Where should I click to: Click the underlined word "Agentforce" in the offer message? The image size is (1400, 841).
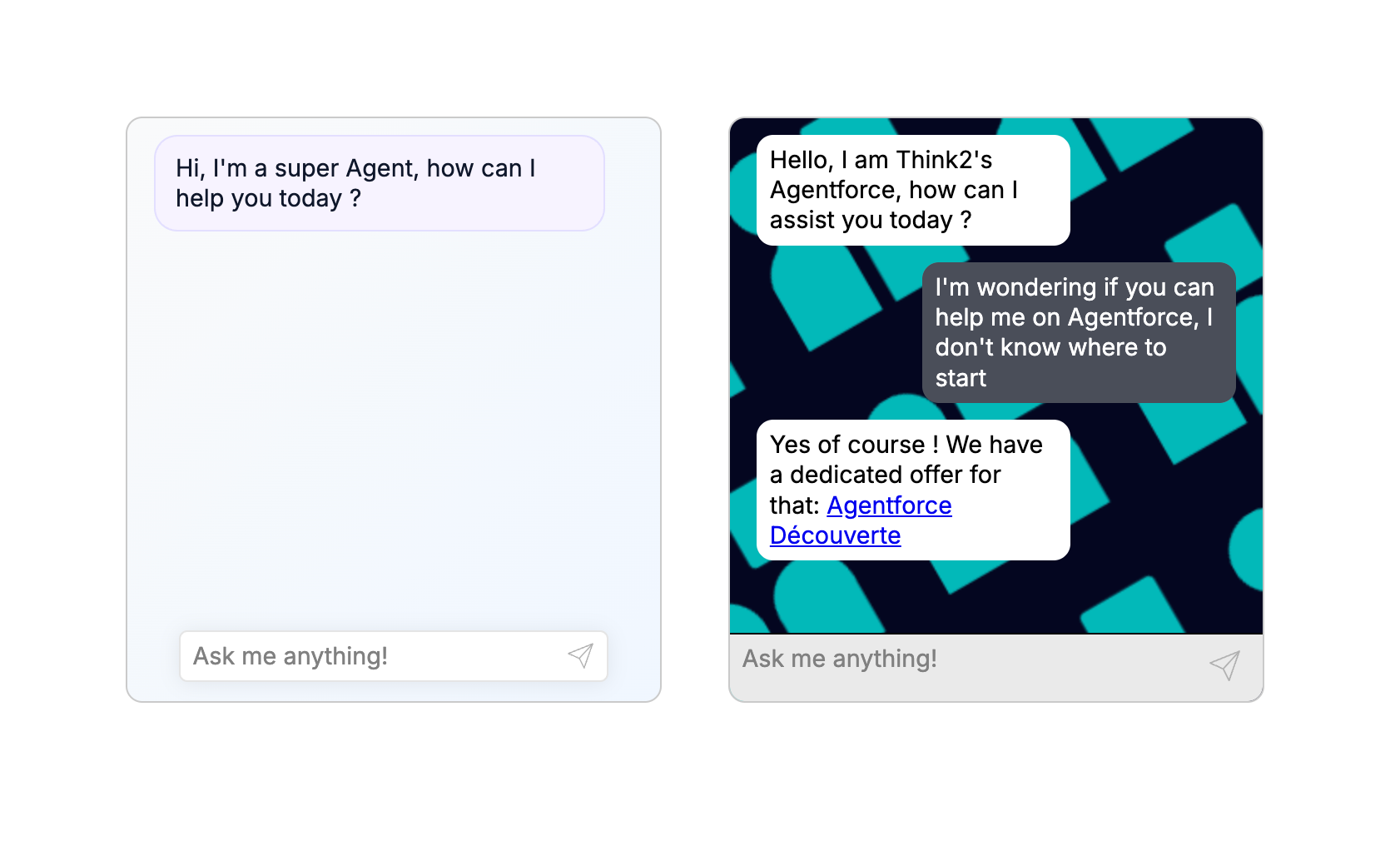tap(889, 505)
